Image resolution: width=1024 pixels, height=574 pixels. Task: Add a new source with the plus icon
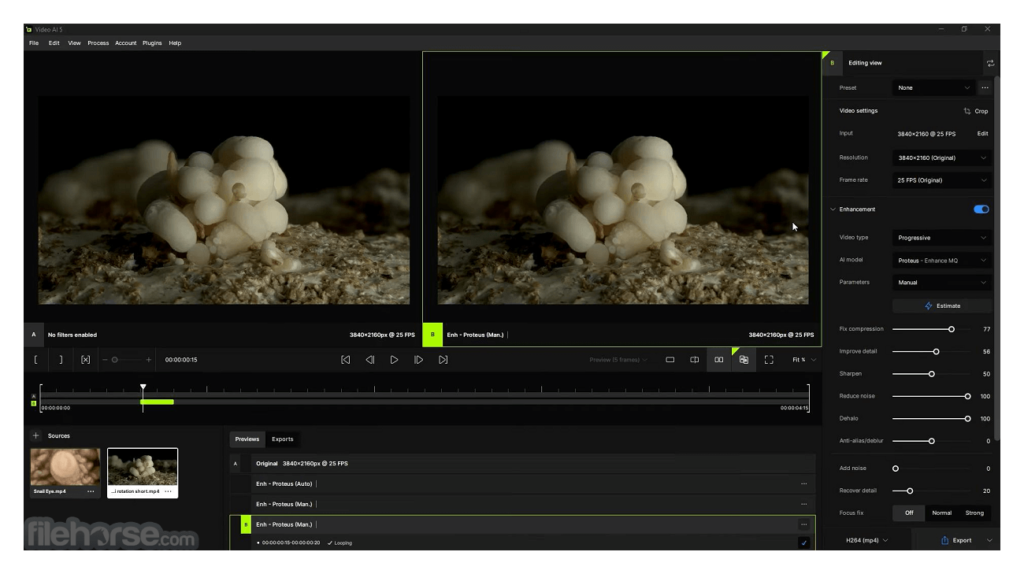[x=36, y=436]
